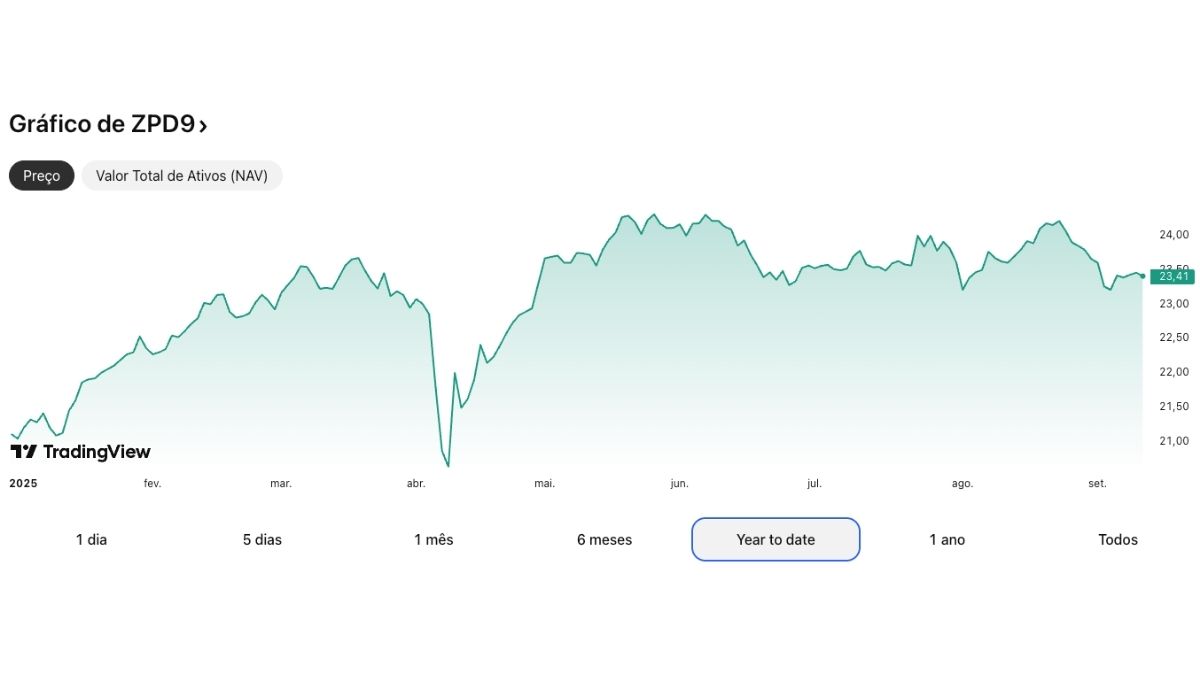Click the 23,41 current price label
This screenshot has height=675, width=1200.
[x=1173, y=276]
